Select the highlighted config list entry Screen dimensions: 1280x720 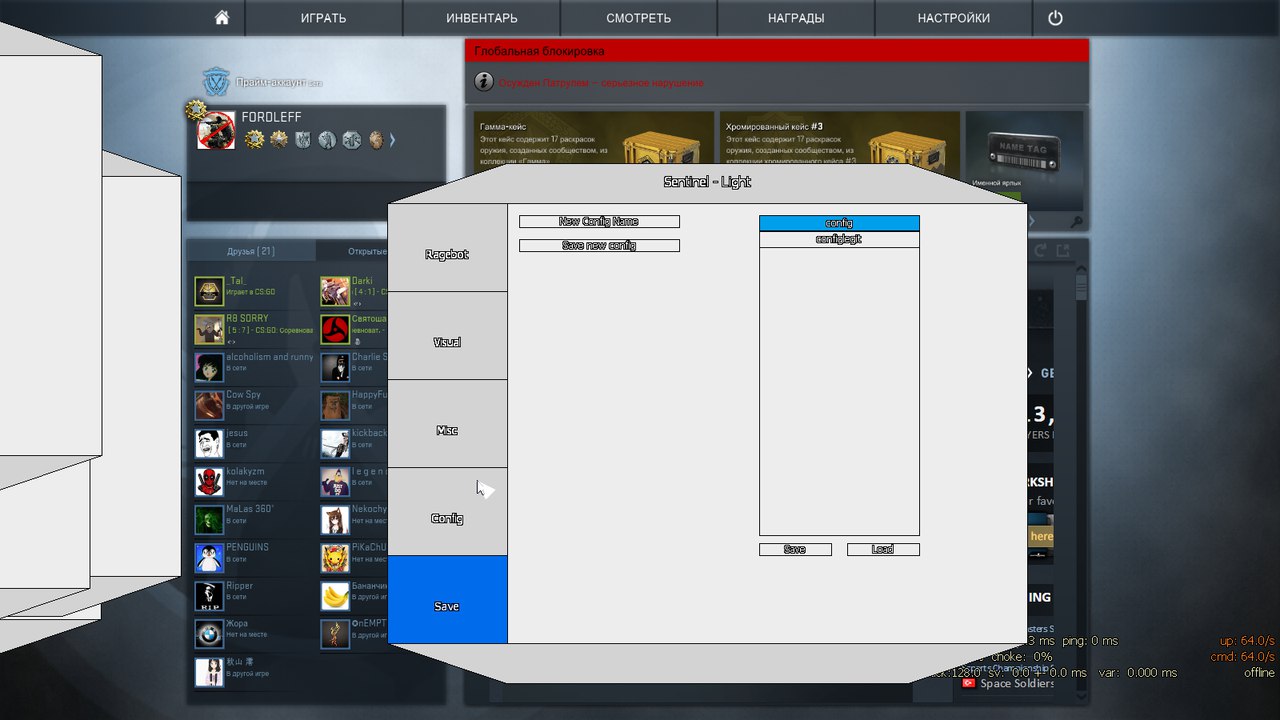coord(839,223)
